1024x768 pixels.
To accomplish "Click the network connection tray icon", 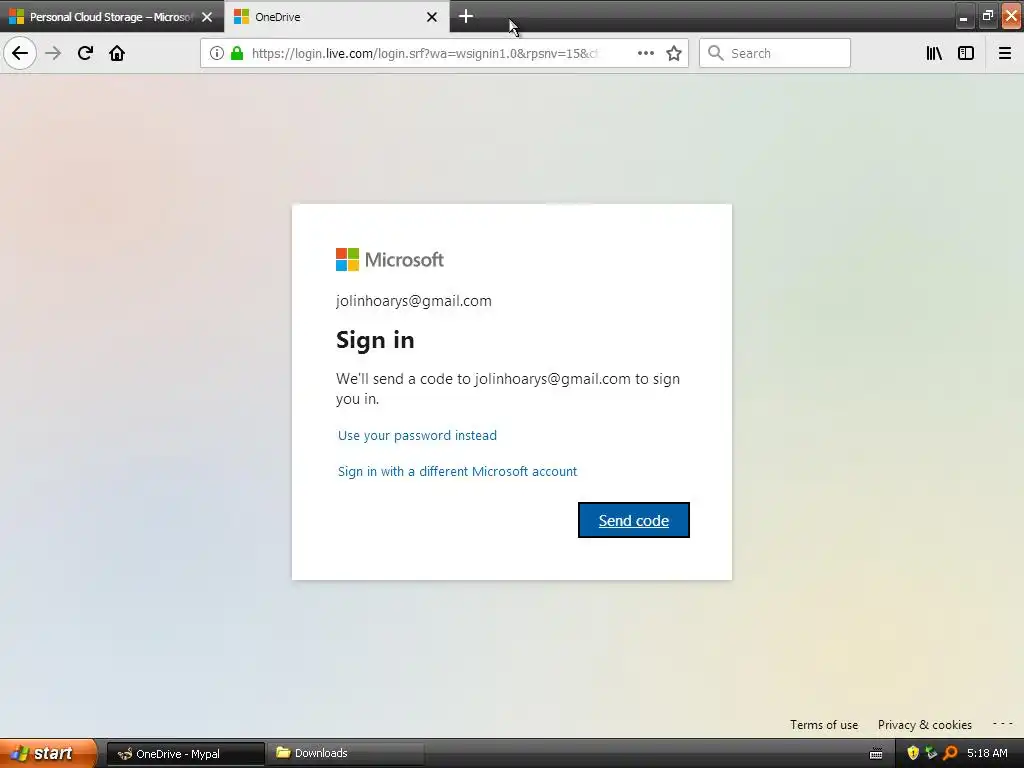I will (x=931, y=753).
